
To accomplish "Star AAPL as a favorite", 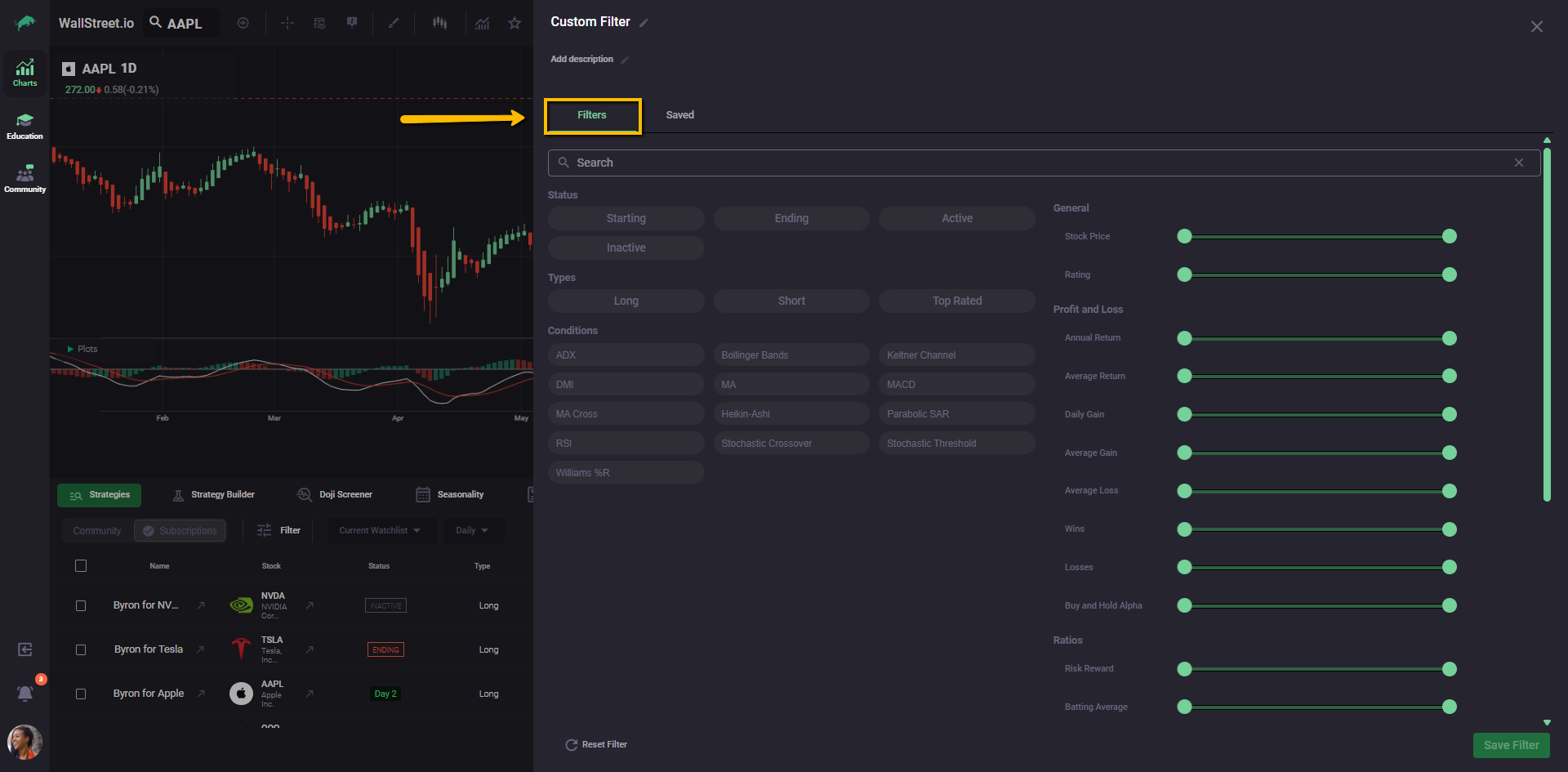I will coord(514,23).
